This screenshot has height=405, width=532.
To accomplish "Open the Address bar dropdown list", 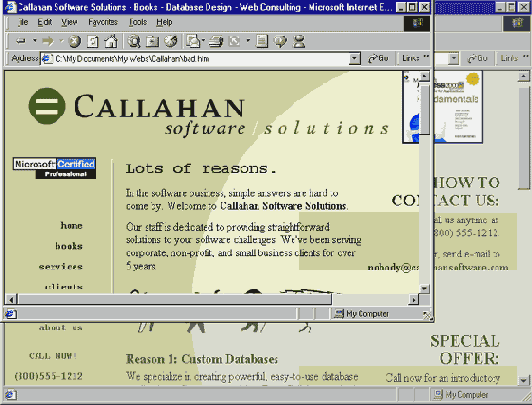I will click(x=354, y=58).
